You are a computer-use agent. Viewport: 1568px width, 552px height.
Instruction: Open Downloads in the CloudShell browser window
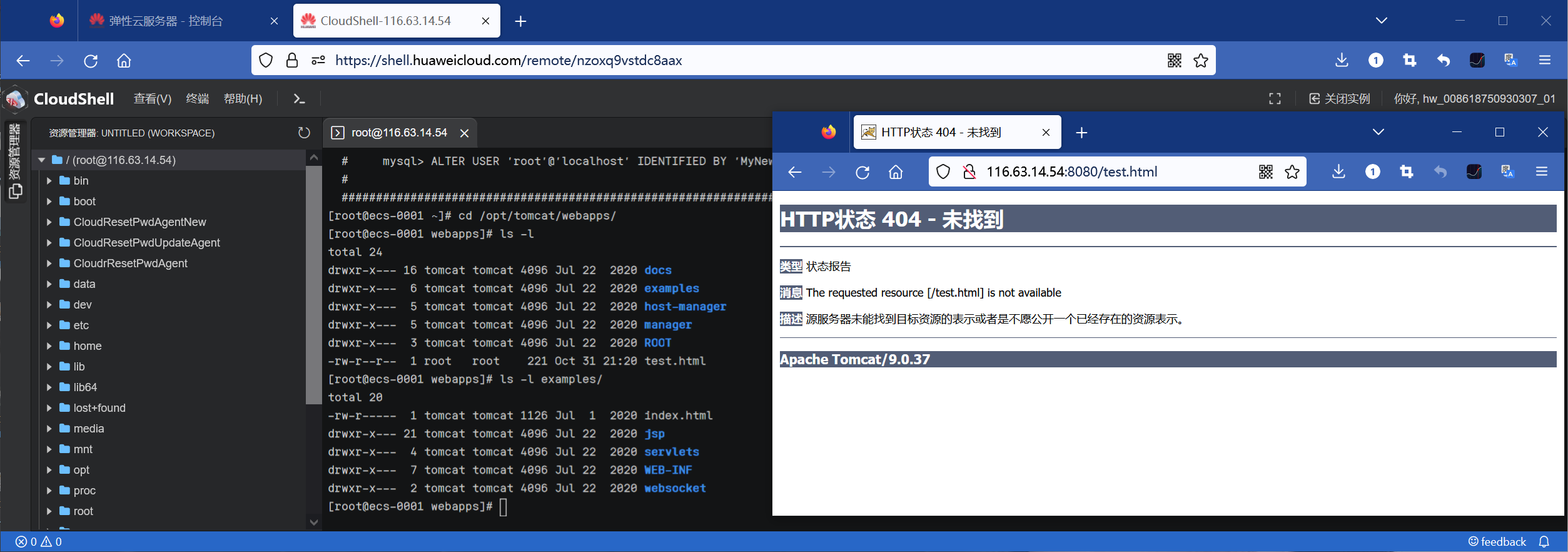point(1342,60)
